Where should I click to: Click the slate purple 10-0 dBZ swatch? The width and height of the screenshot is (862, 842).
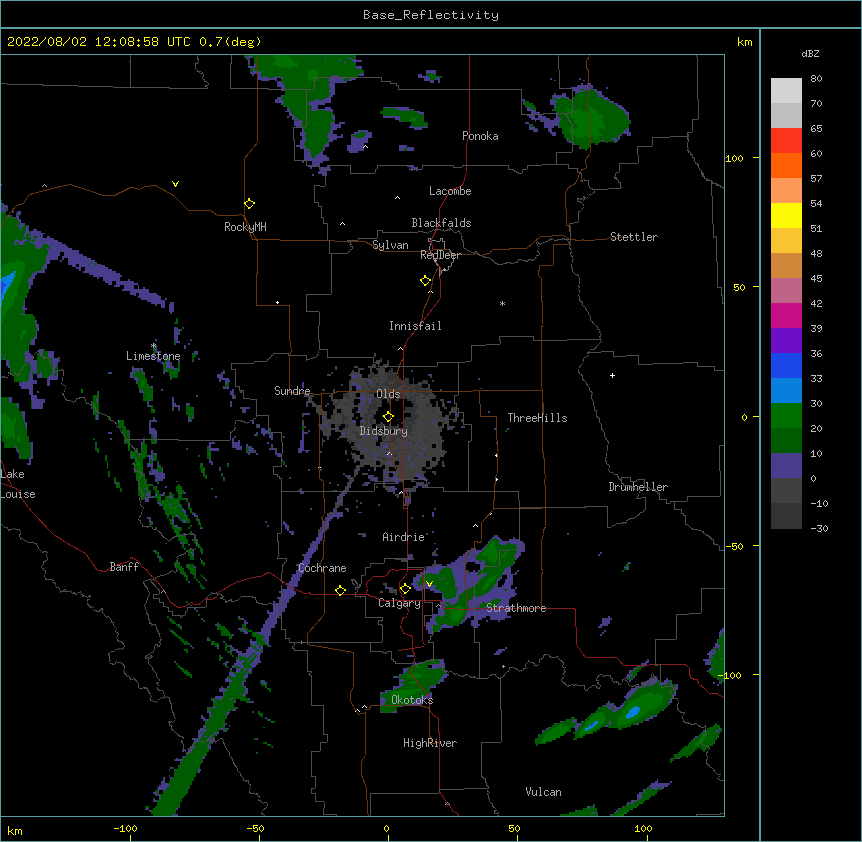[x=786, y=466]
